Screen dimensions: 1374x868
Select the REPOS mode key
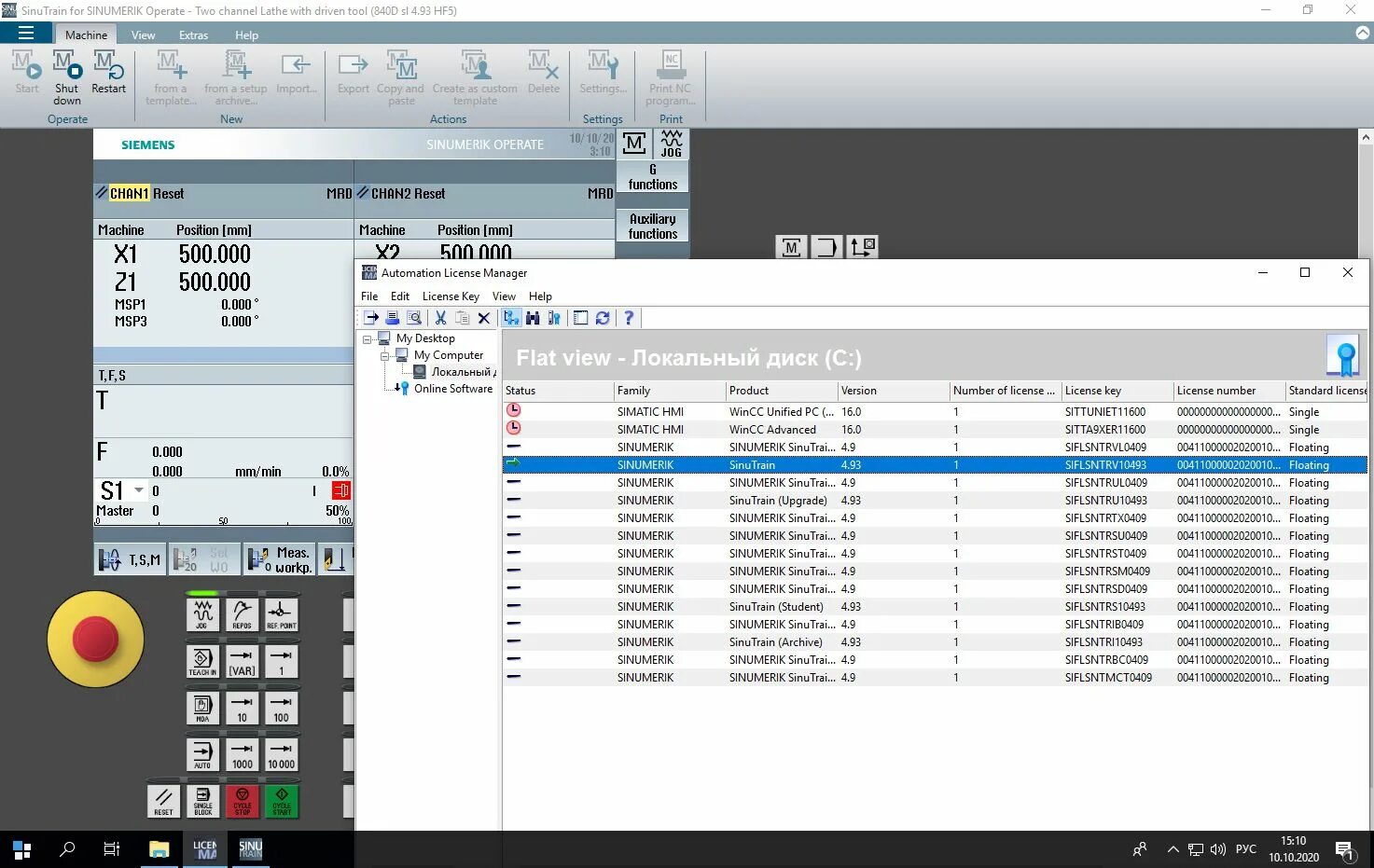(x=242, y=613)
